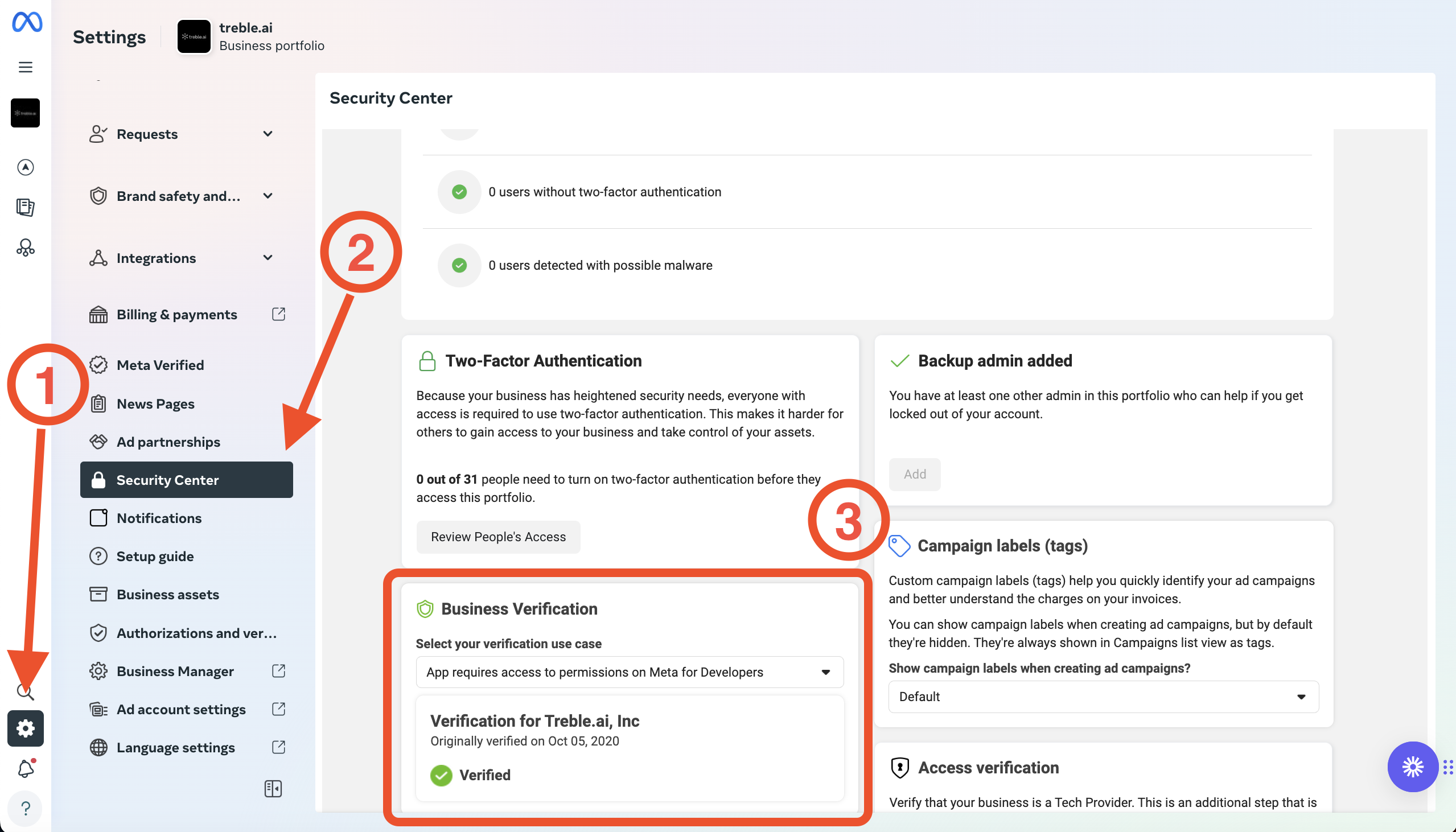Expand the Brand safety section chevron
This screenshot has width=1456, height=832.
tap(268, 195)
